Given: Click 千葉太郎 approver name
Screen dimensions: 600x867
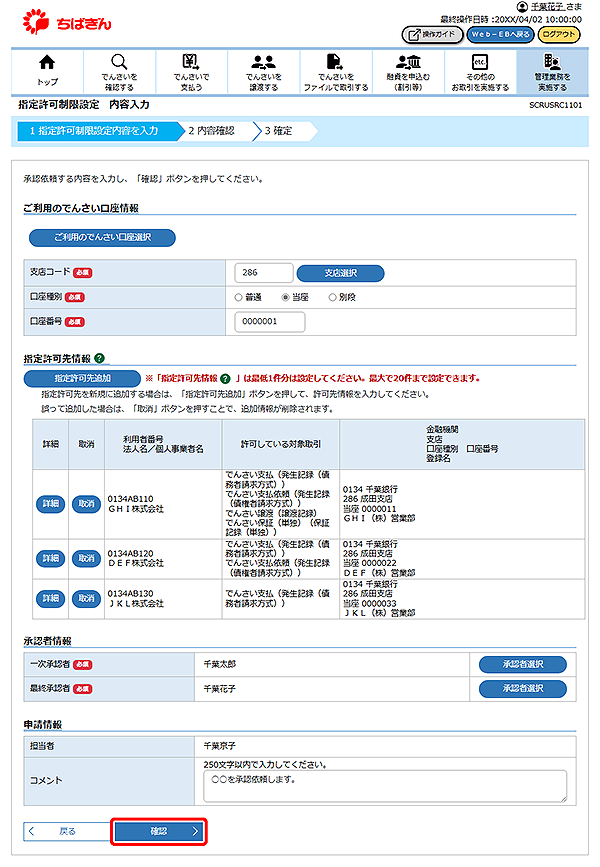Looking at the screenshot, I should (220, 664).
